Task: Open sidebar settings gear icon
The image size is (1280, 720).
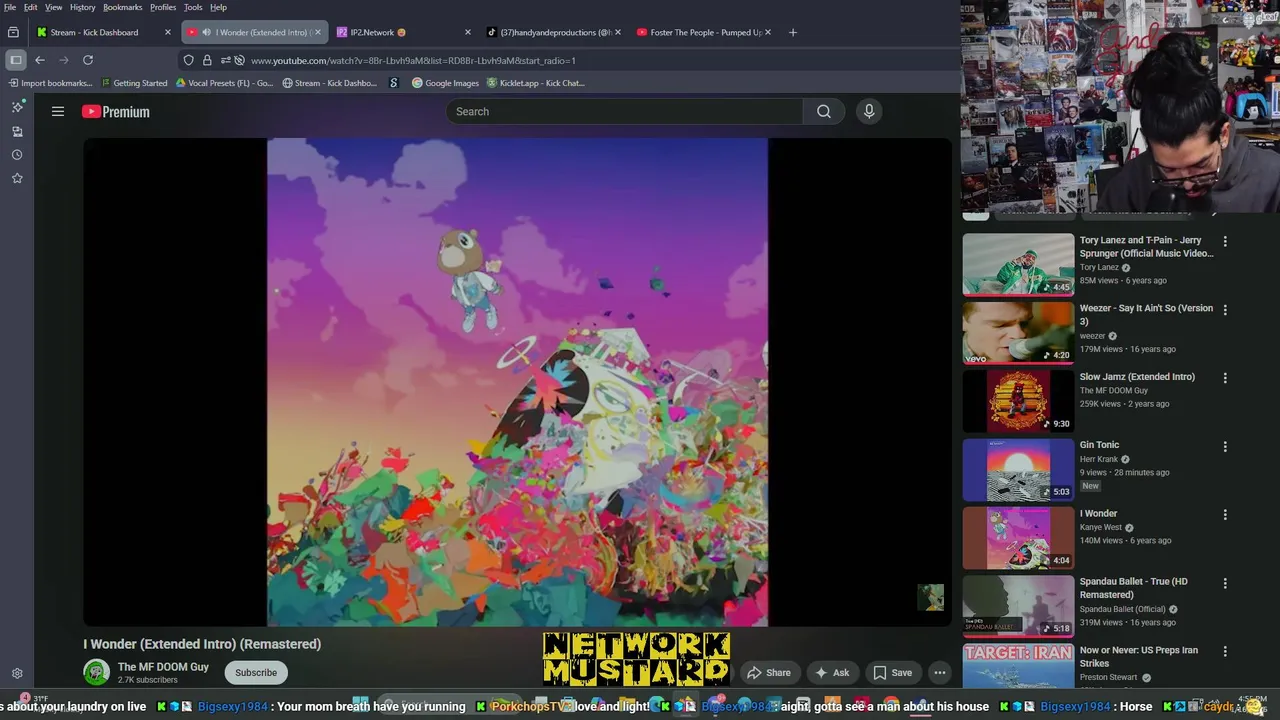Action: point(17,674)
